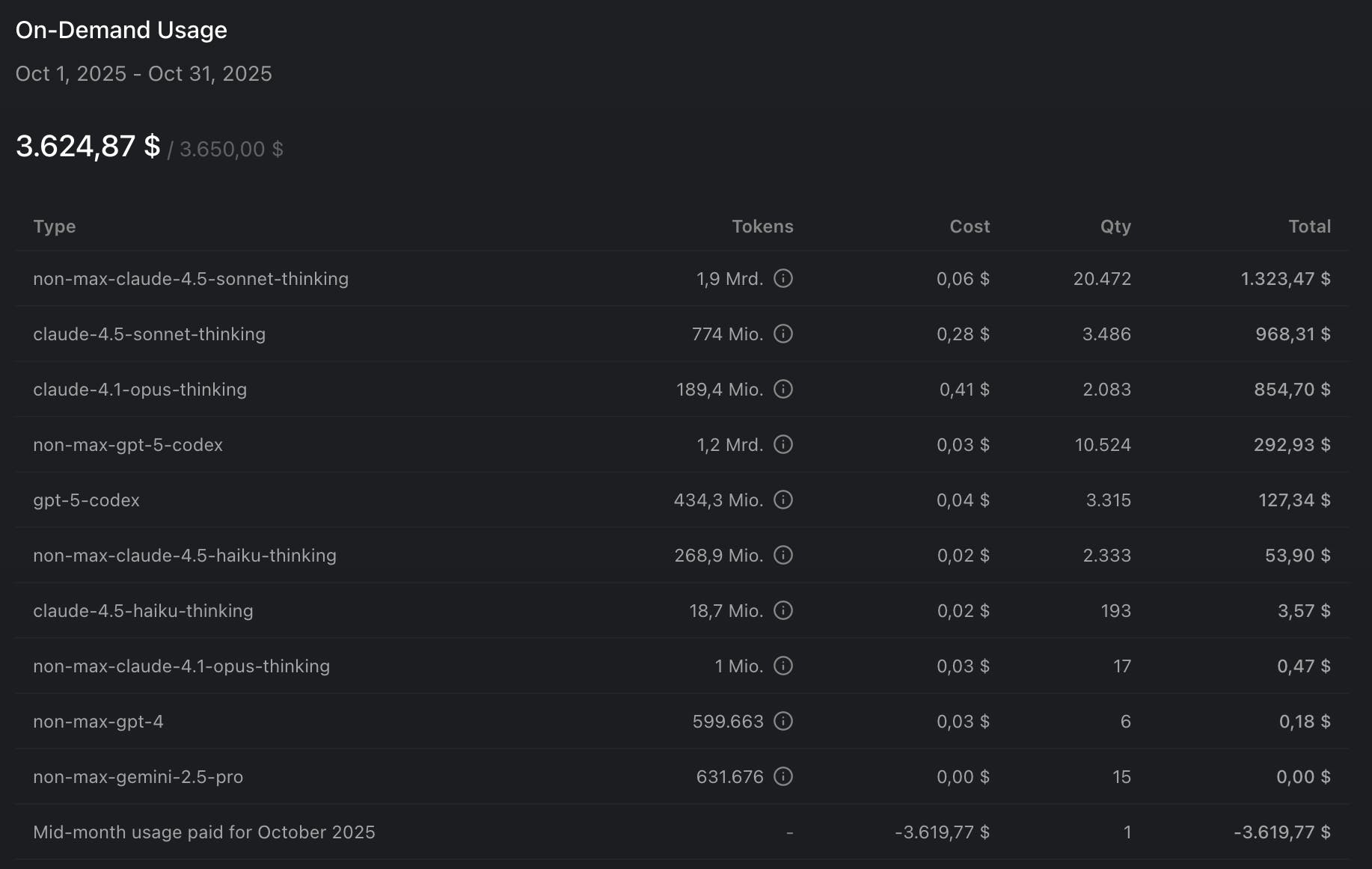Click the claude-4.1-opus-thinking type name

click(140, 389)
